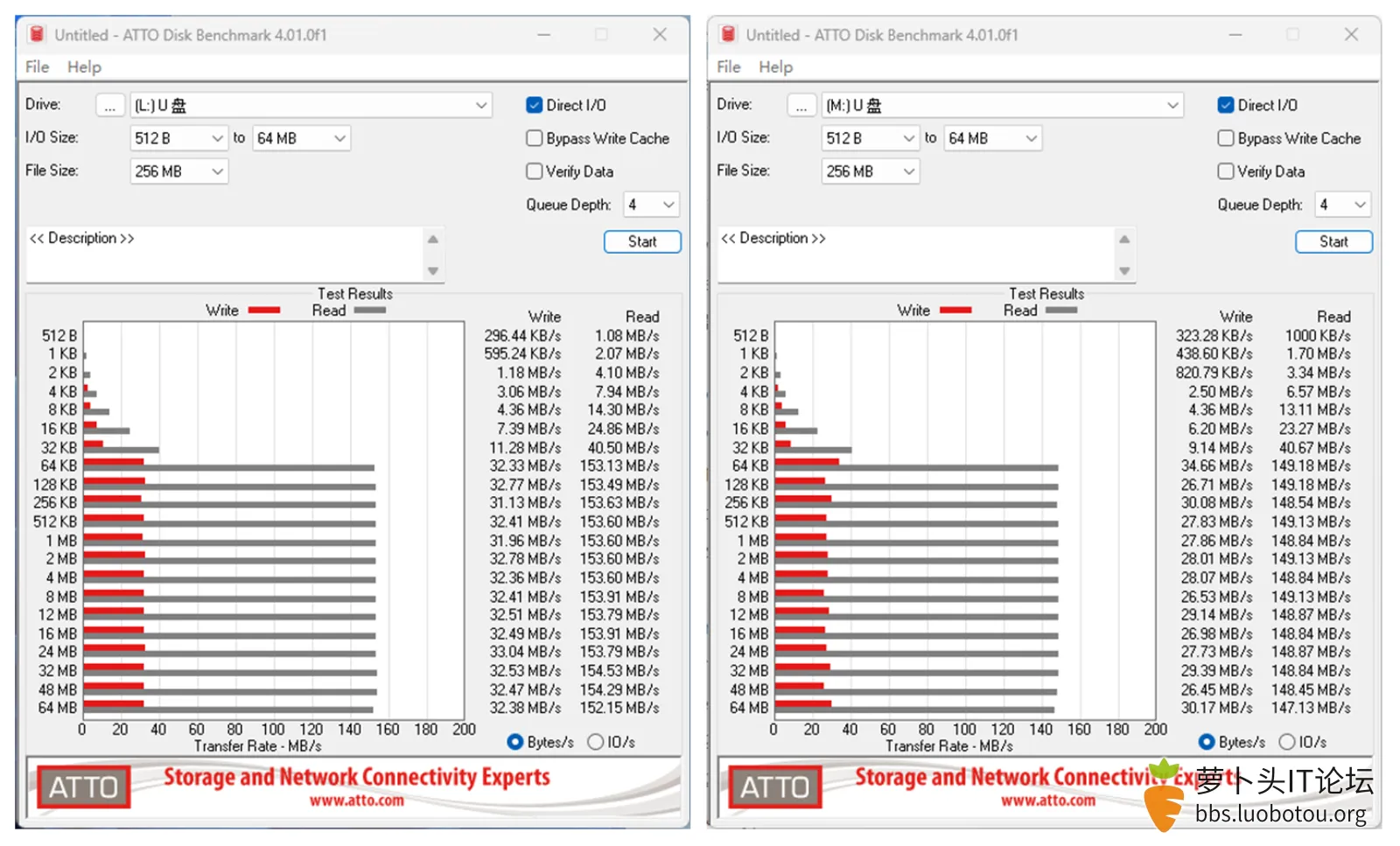1400x846 pixels.
Task: Click the '147.13 MB/s' read value in right window
Action: coord(1311,708)
